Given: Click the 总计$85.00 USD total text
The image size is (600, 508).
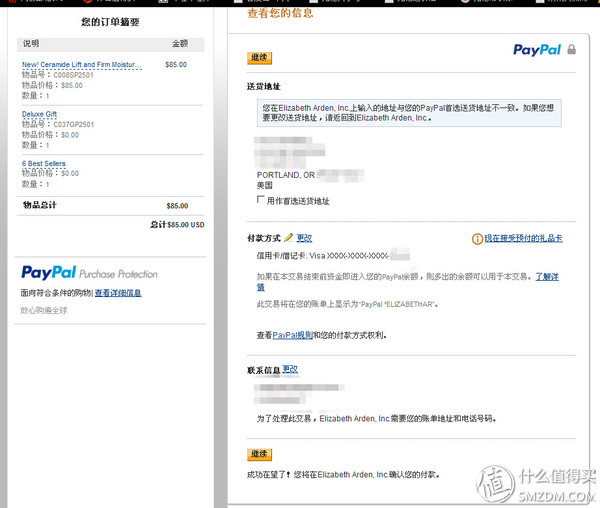Looking at the screenshot, I should (x=177, y=225).
